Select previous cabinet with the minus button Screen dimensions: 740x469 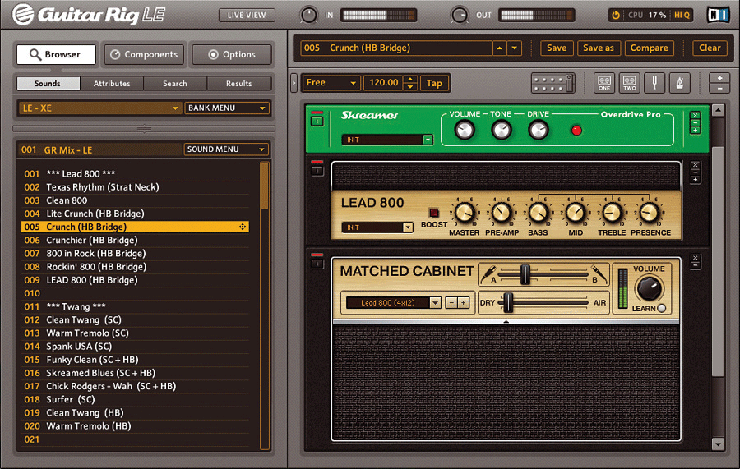452,302
